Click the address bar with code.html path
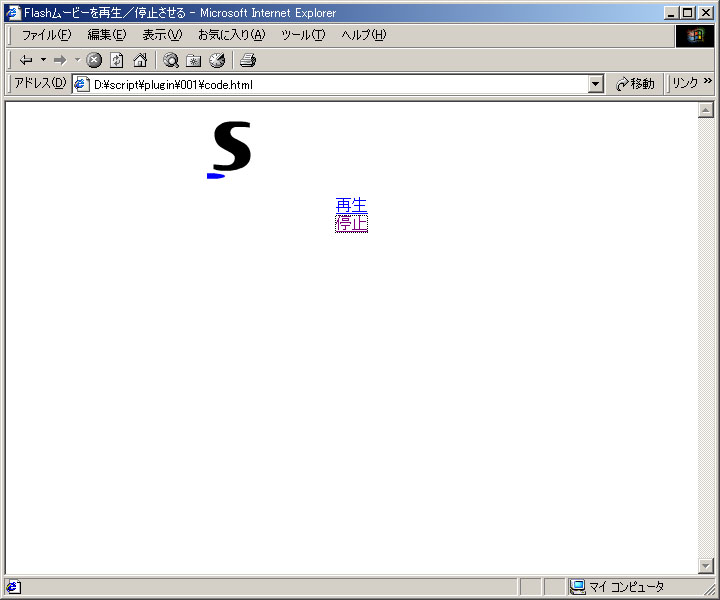 pos(331,84)
